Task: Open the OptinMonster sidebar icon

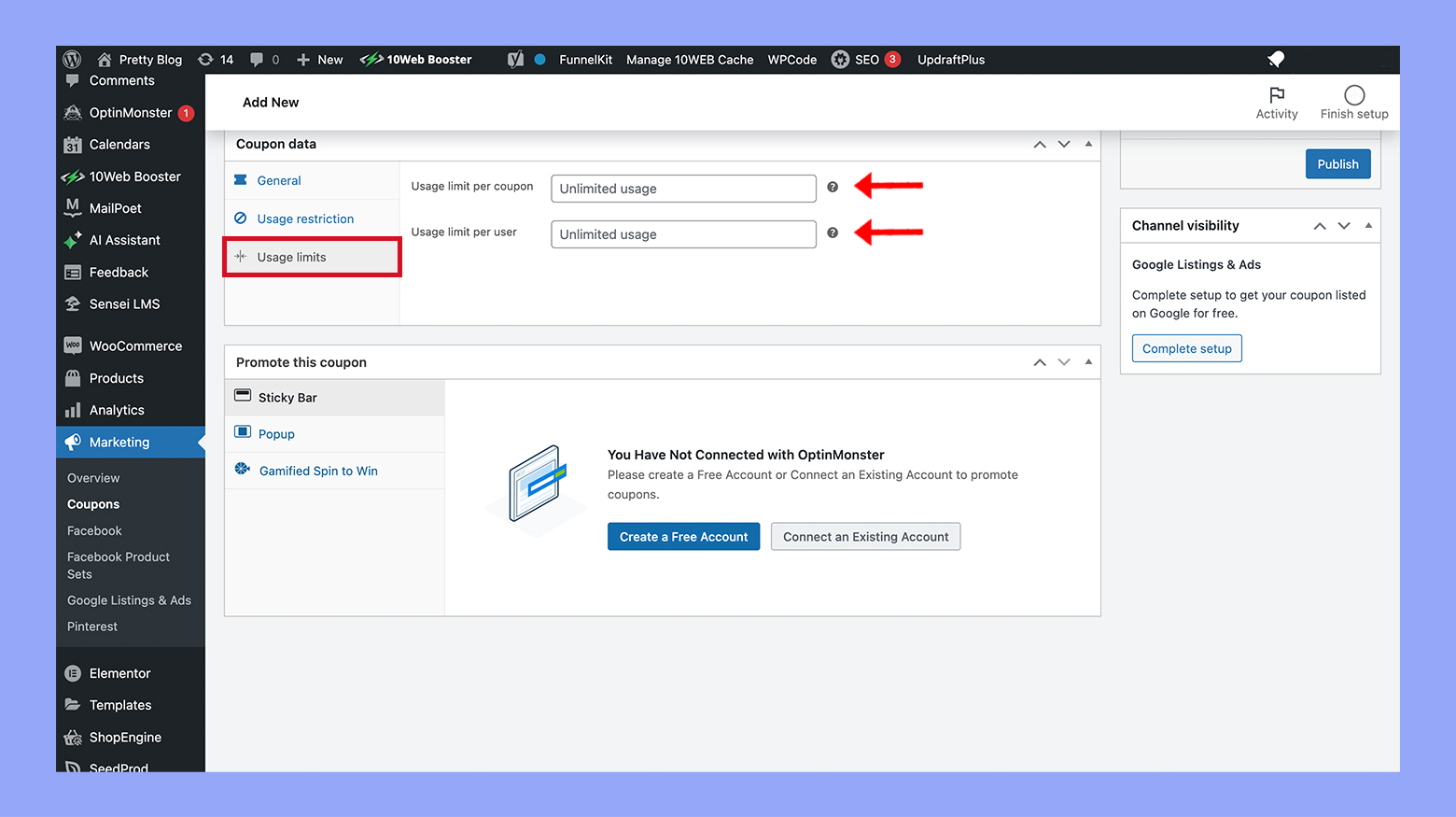Action: click(72, 112)
